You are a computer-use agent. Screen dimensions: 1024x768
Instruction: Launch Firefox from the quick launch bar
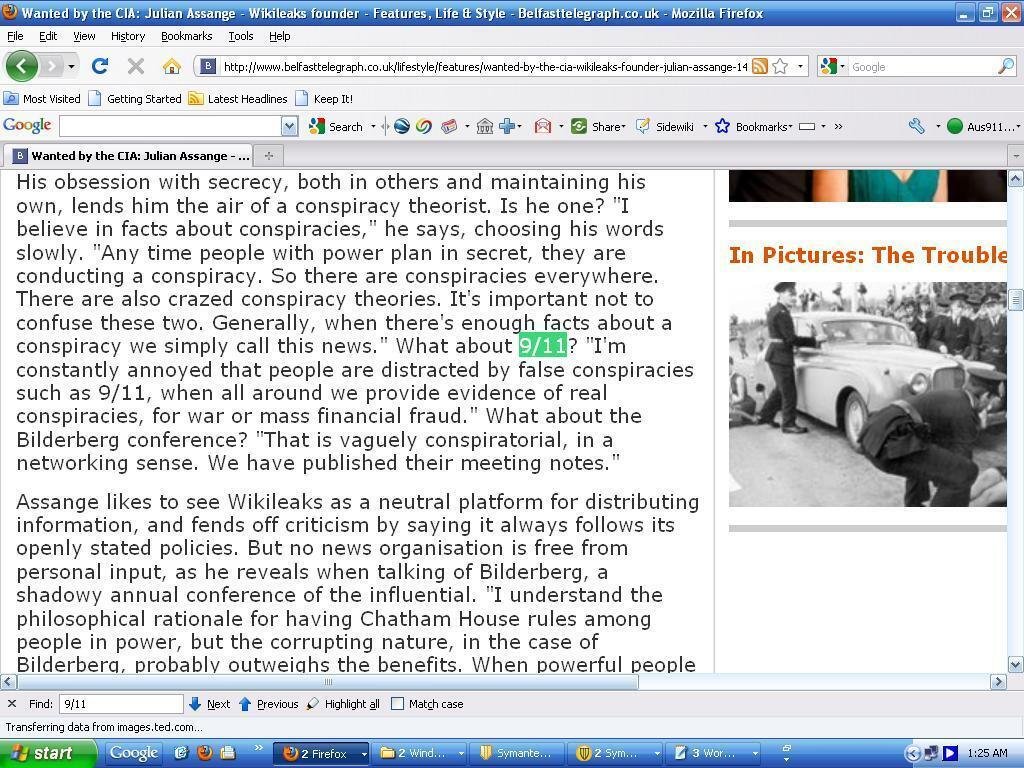click(204, 753)
